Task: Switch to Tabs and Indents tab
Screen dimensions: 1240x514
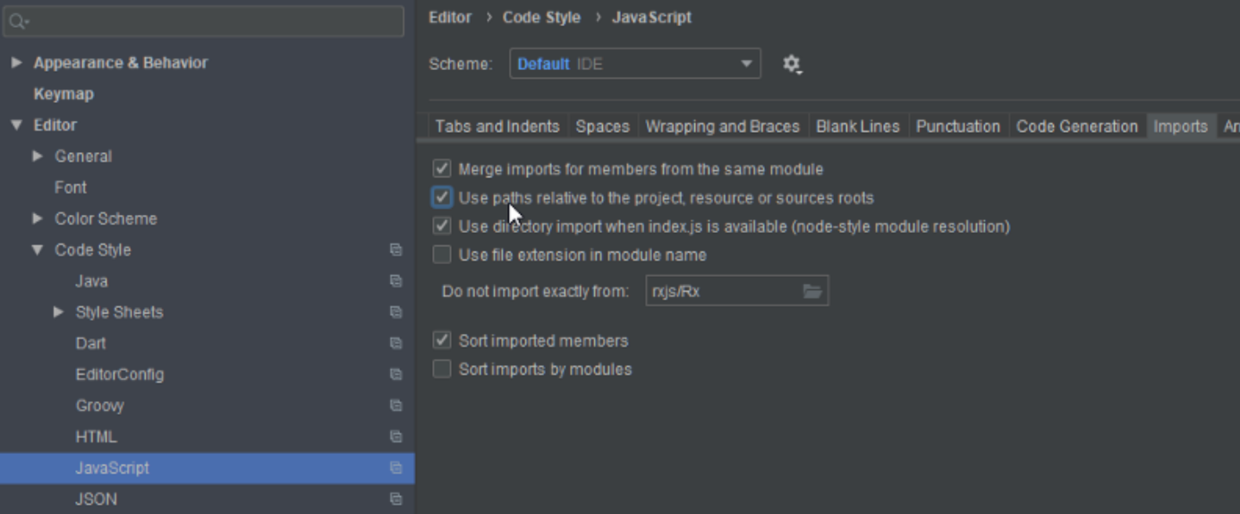Action: [x=497, y=126]
